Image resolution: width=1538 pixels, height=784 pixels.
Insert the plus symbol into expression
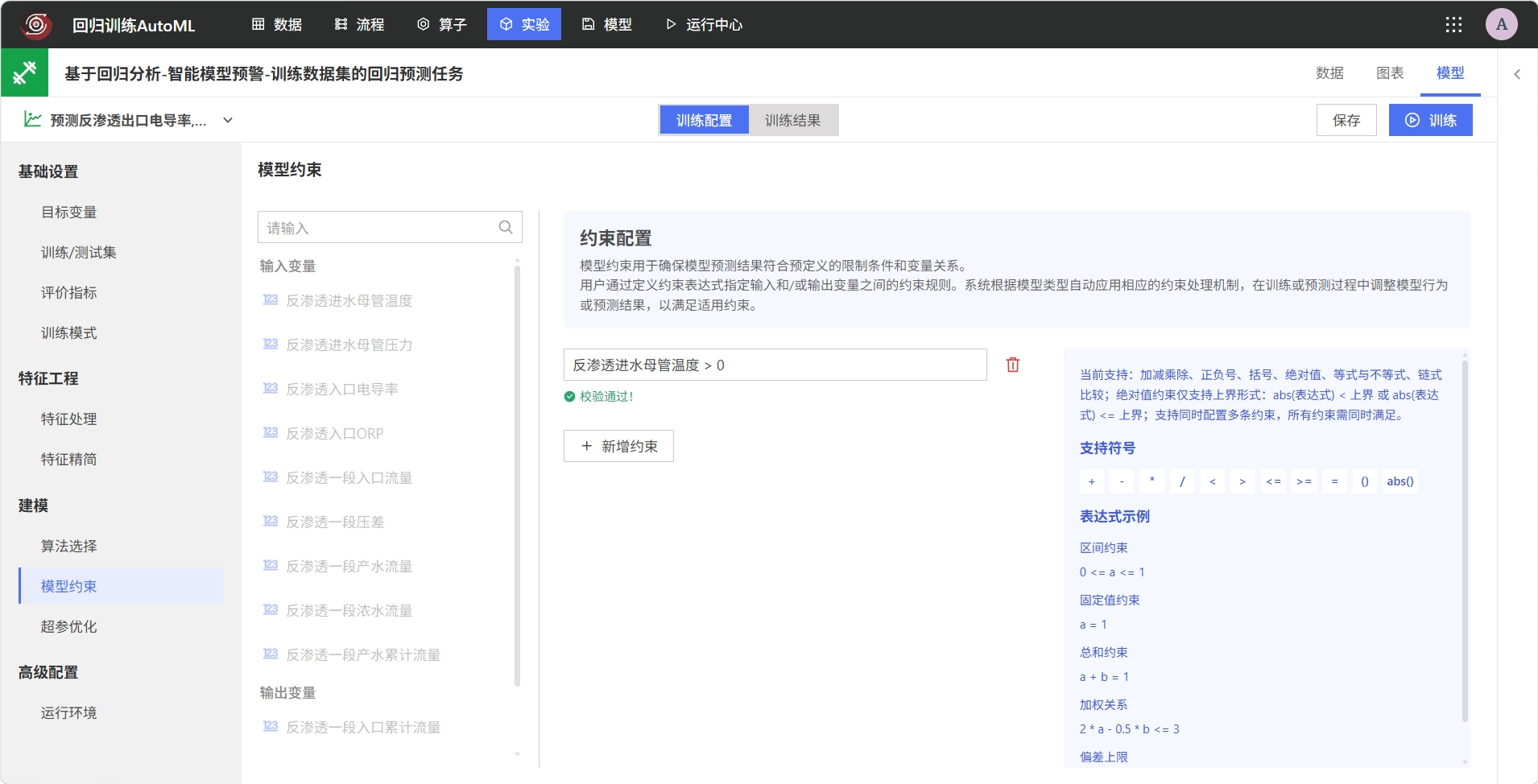tap(1092, 481)
